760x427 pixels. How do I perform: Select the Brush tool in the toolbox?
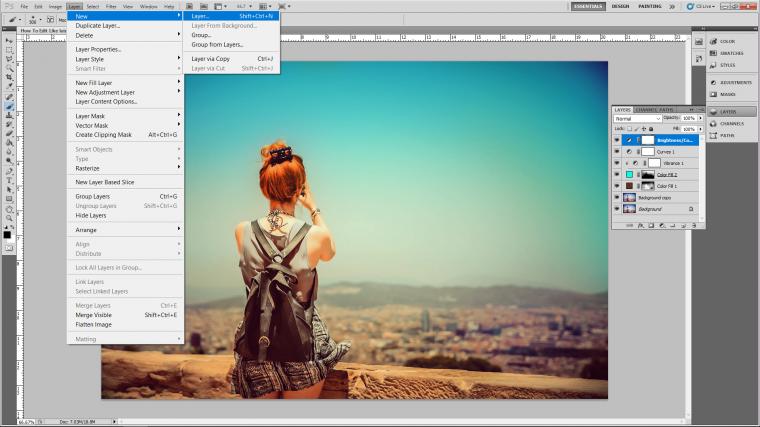9,107
